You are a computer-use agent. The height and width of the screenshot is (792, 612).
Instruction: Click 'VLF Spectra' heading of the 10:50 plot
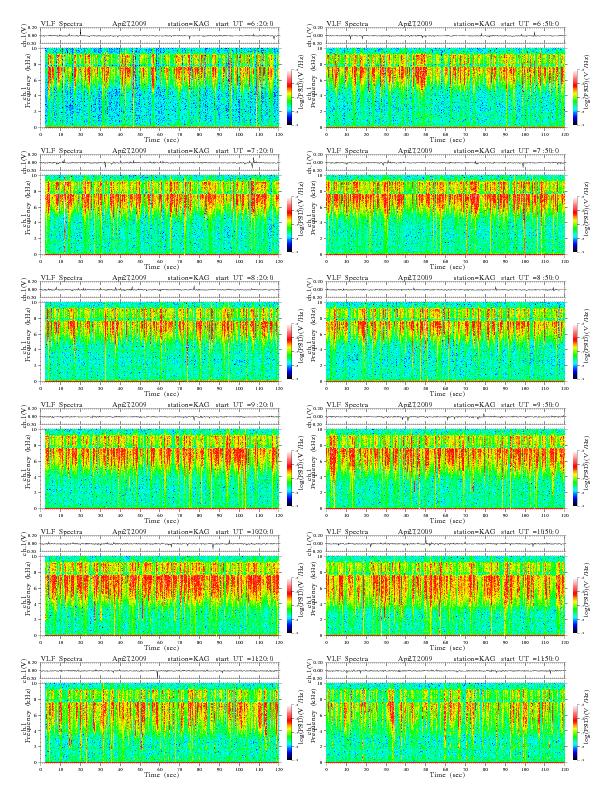pyautogui.click(x=347, y=532)
